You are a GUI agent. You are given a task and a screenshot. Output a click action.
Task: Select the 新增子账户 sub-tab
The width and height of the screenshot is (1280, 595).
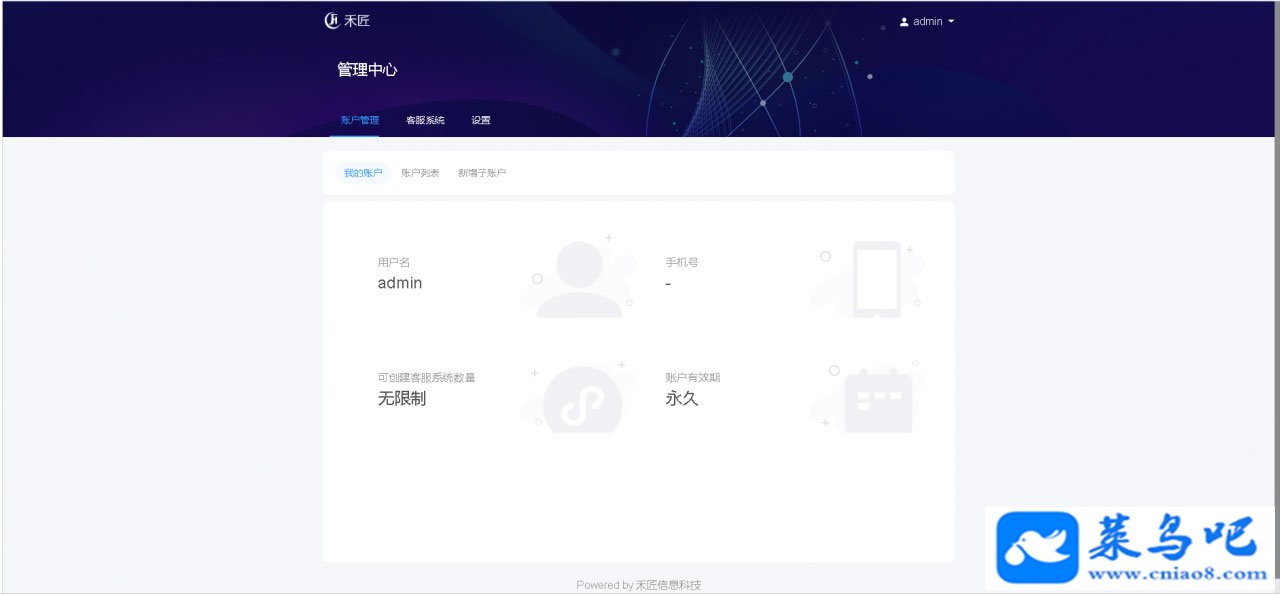point(482,173)
